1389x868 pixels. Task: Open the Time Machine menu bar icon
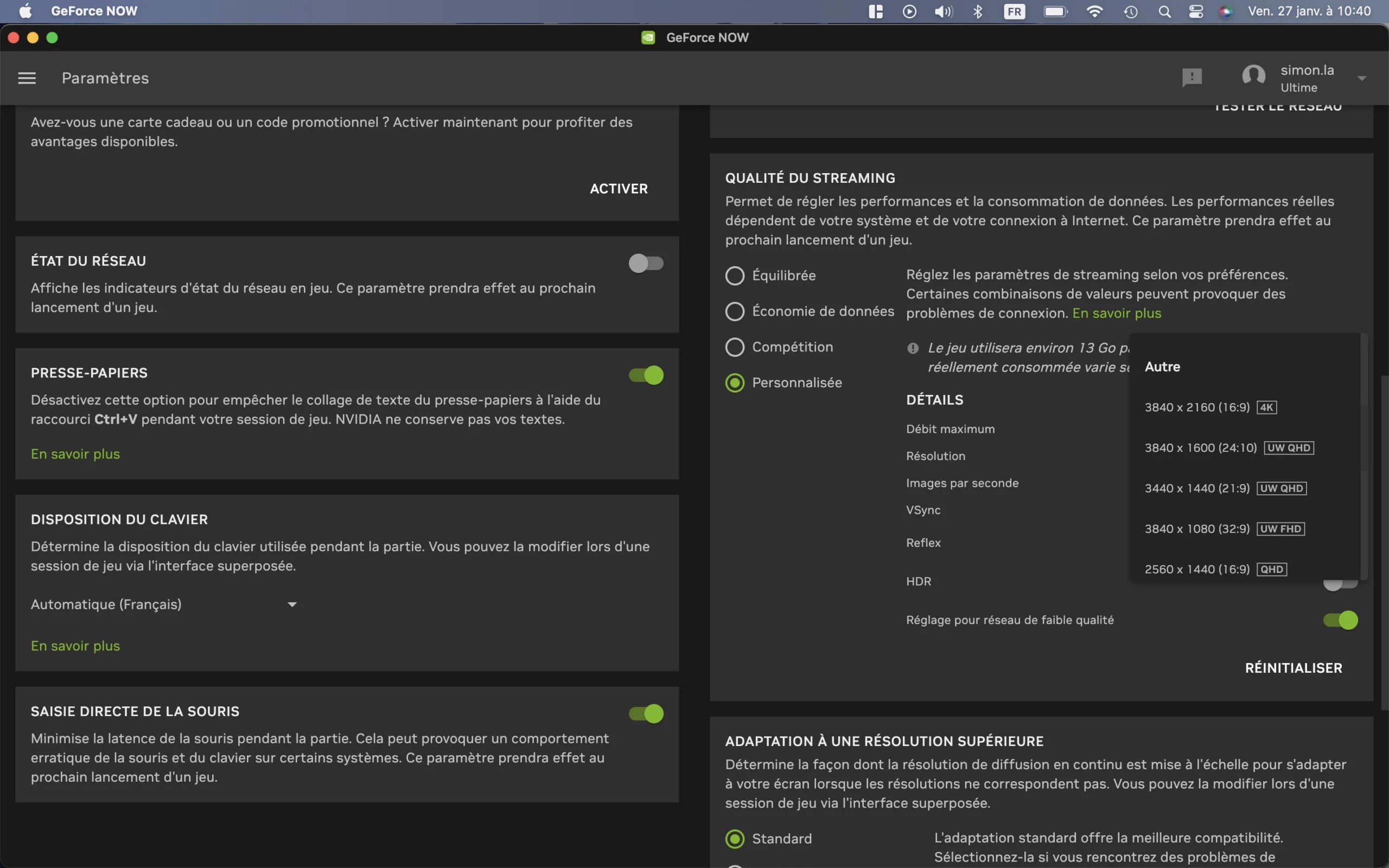click(1131, 11)
